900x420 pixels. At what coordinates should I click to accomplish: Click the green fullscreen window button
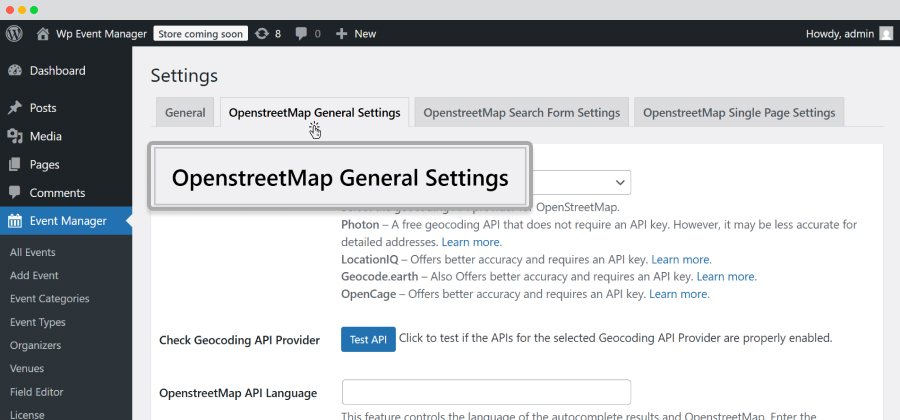pos(34,10)
